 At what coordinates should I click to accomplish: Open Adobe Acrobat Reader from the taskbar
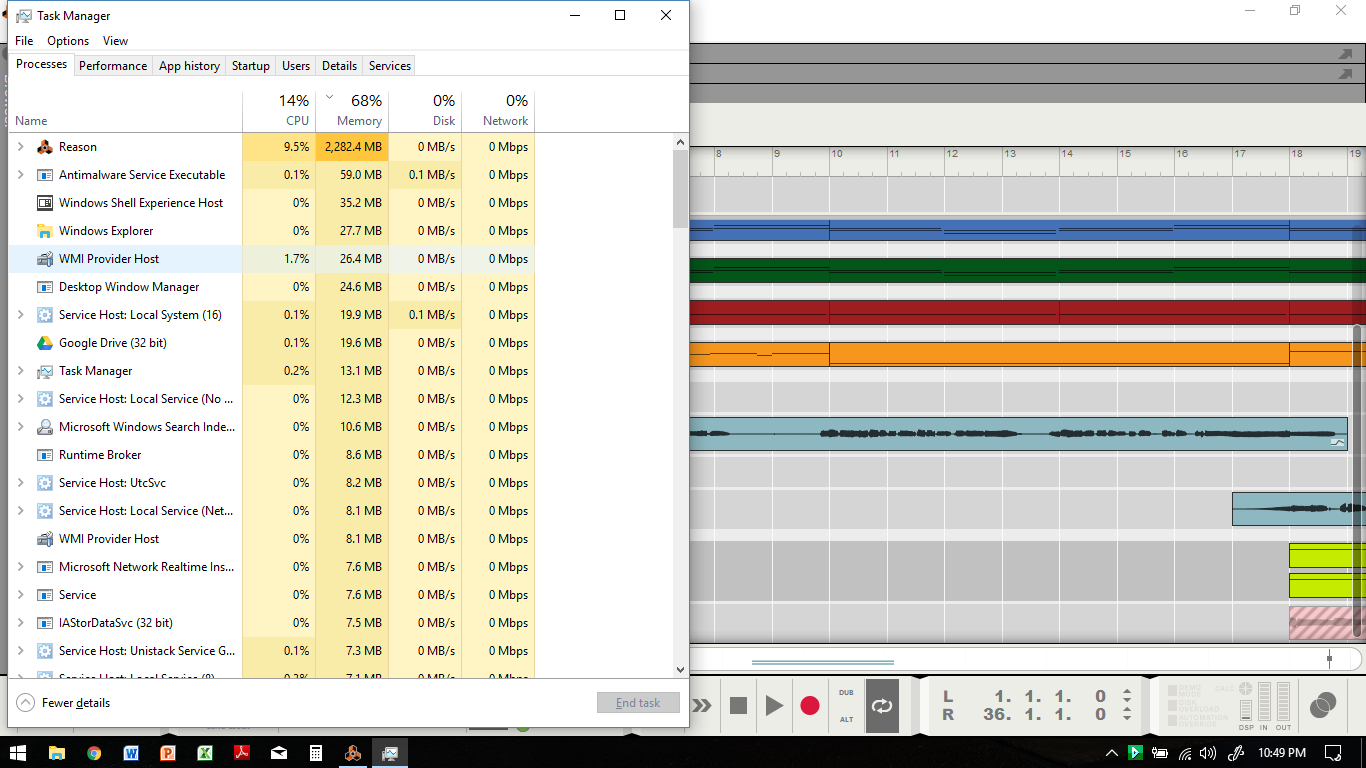pos(242,752)
